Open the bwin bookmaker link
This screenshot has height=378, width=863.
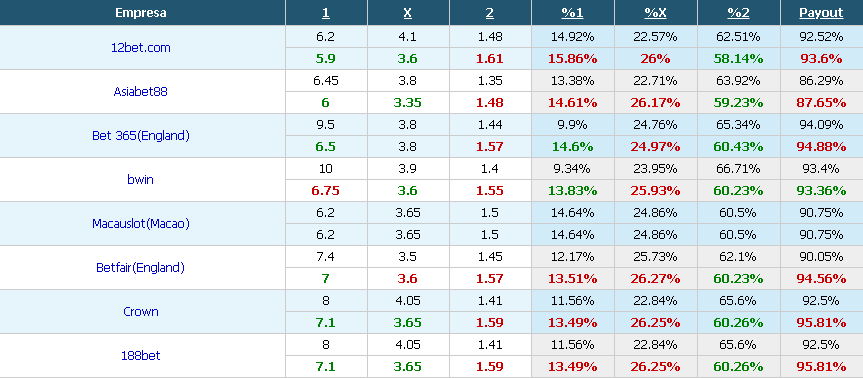pos(140,179)
